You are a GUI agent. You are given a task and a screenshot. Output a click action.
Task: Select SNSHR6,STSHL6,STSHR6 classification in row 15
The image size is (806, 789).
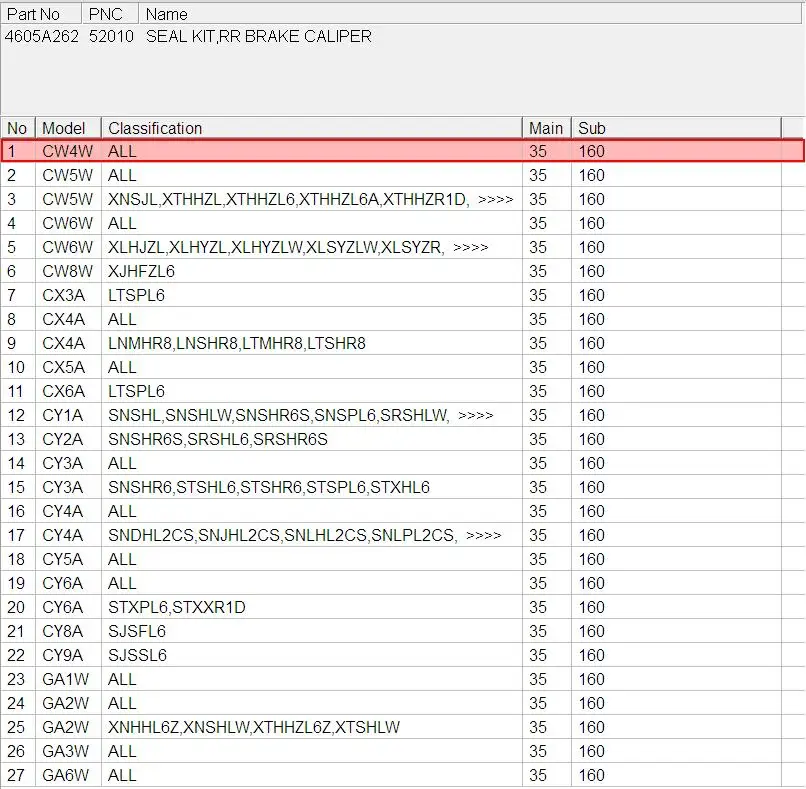click(x=269, y=487)
